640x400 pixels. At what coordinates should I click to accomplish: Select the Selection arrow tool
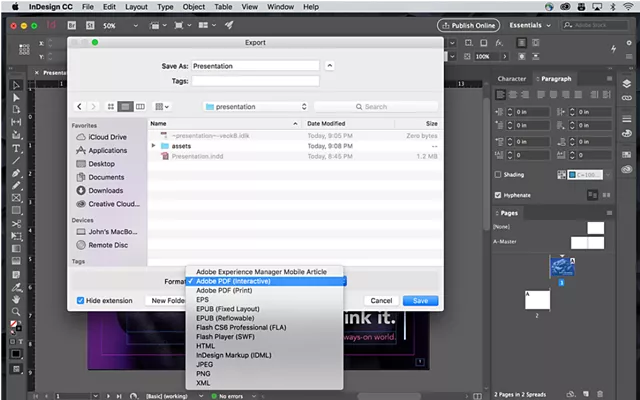coord(16,85)
